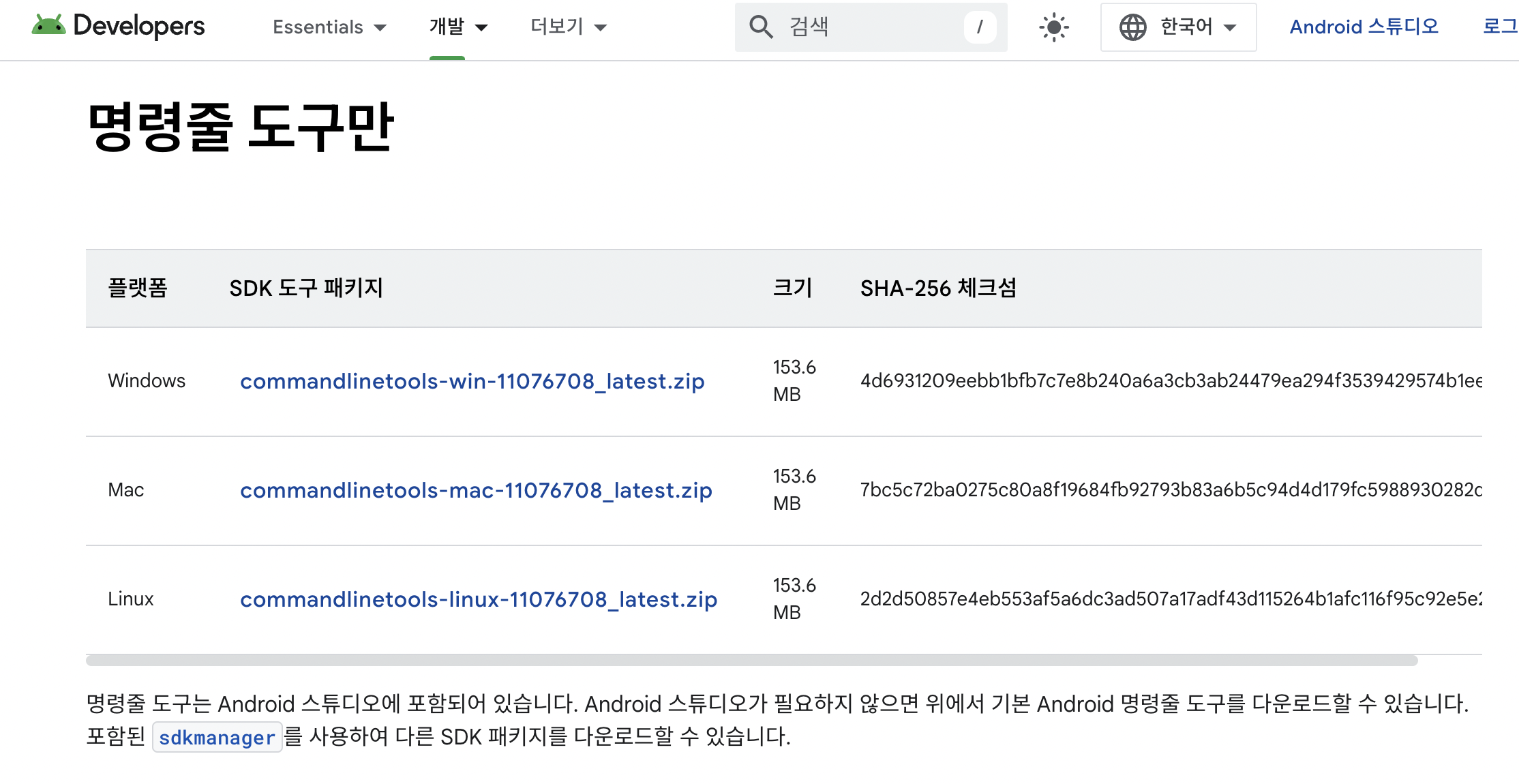This screenshot has height=784, width=1519.
Task: Download commandlinetools-mac-11076708_latest.zip
Action: (476, 490)
